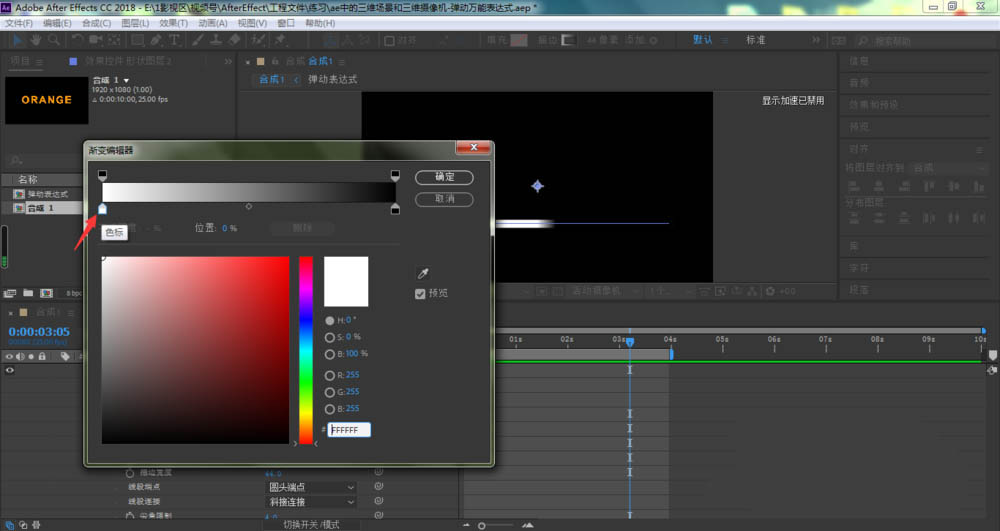Click the new folder icon in project panel

tap(27, 293)
